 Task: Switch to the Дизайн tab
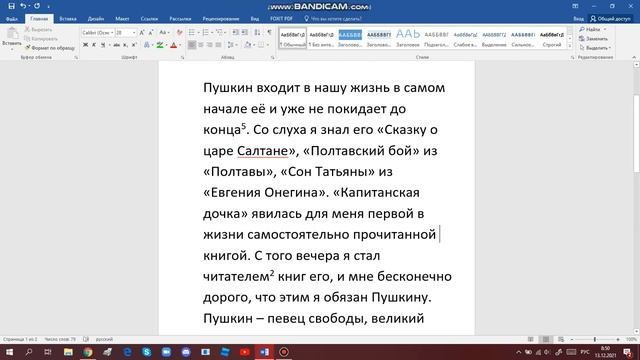96,19
